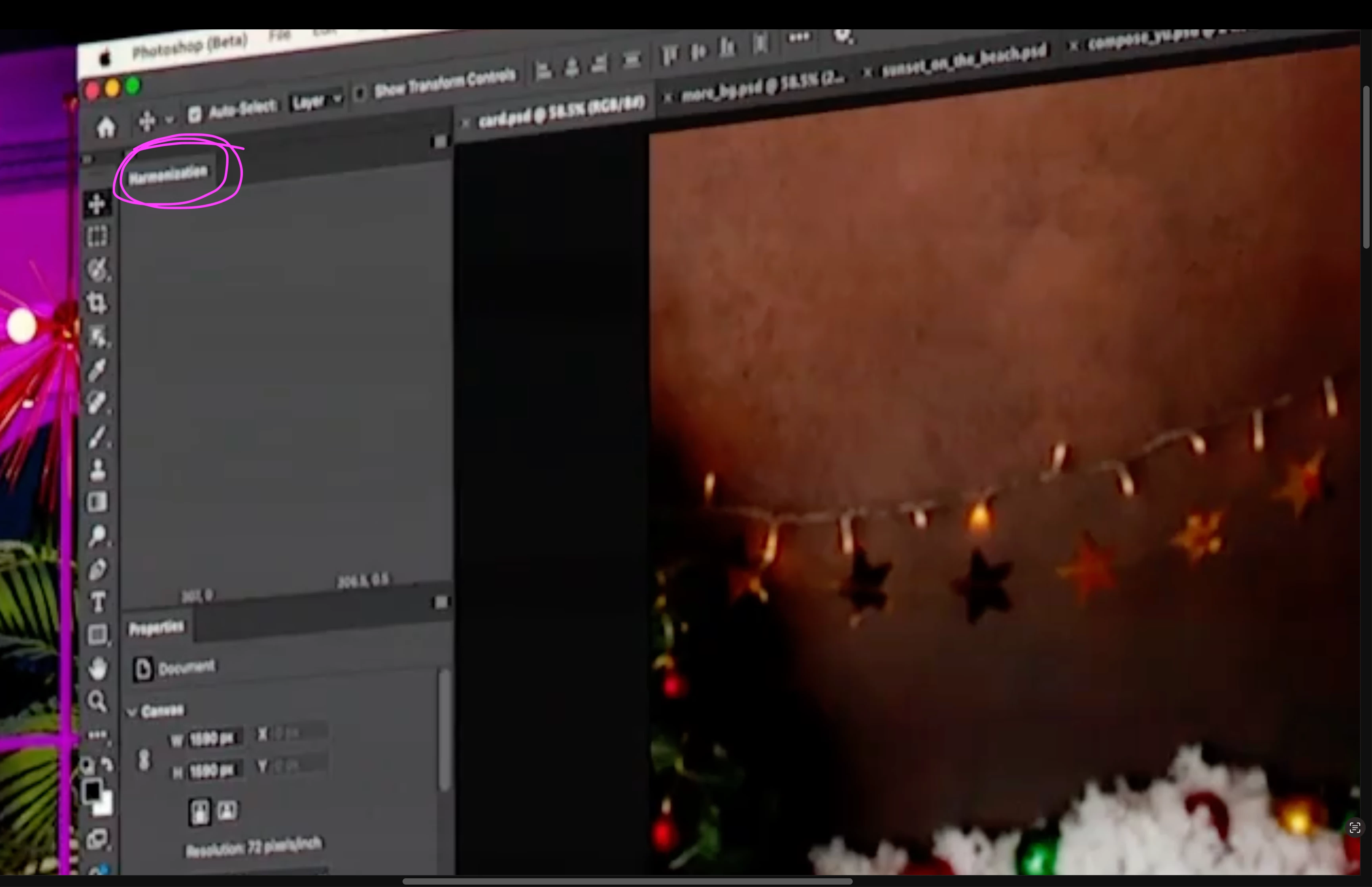Open the Harmonization panel options menu
Image resolution: width=1372 pixels, height=887 pixels.
[x=440, y=141]
